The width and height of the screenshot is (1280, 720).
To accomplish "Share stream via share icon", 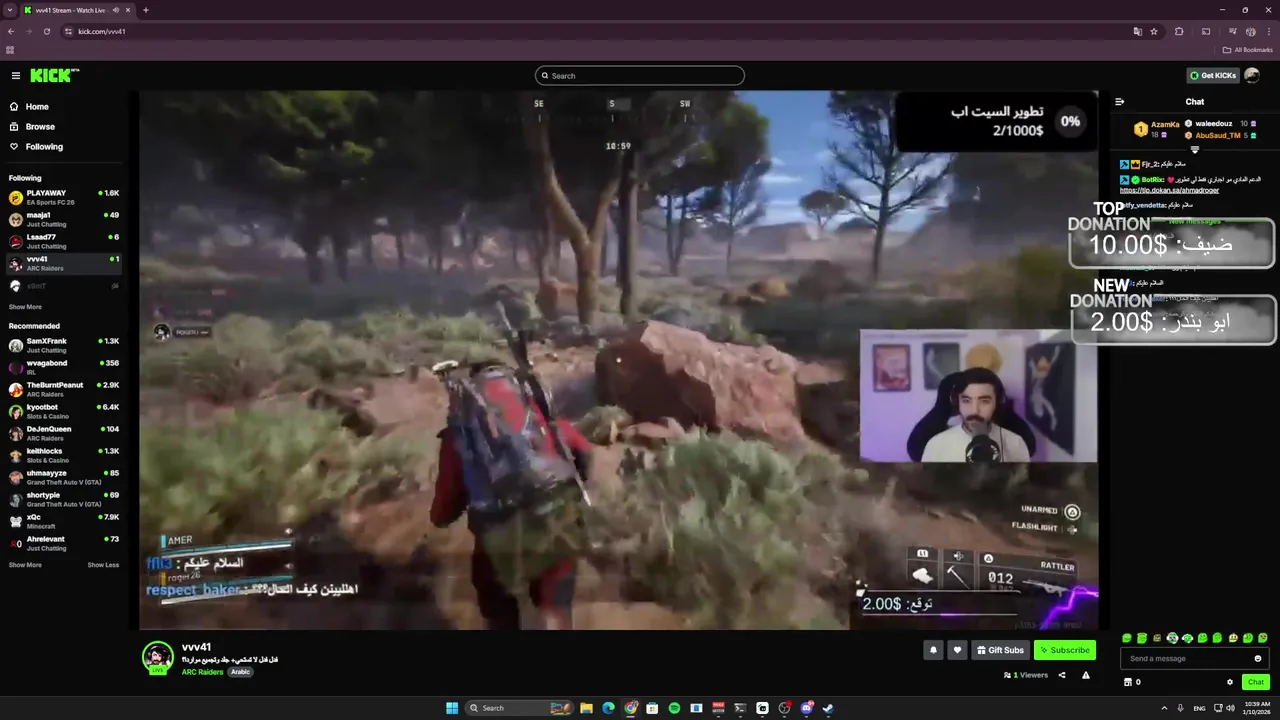I will tap(1062, 675).
